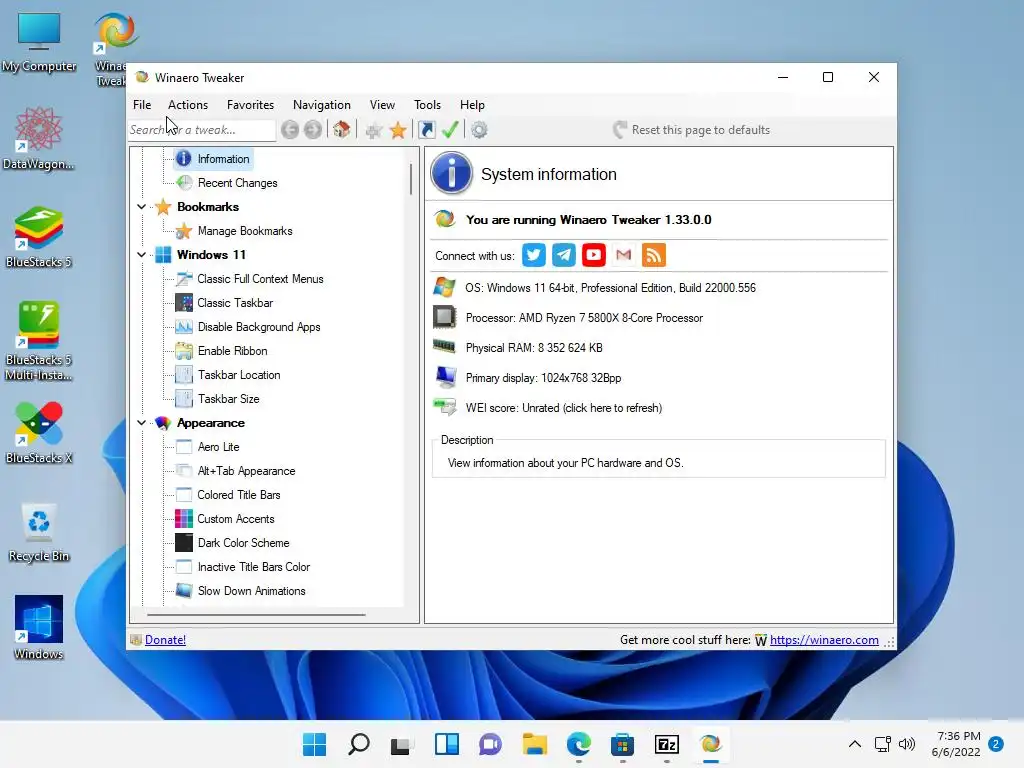Open the YouTube channel icon
The image size is (1024, 768).
tap(594, 255)
